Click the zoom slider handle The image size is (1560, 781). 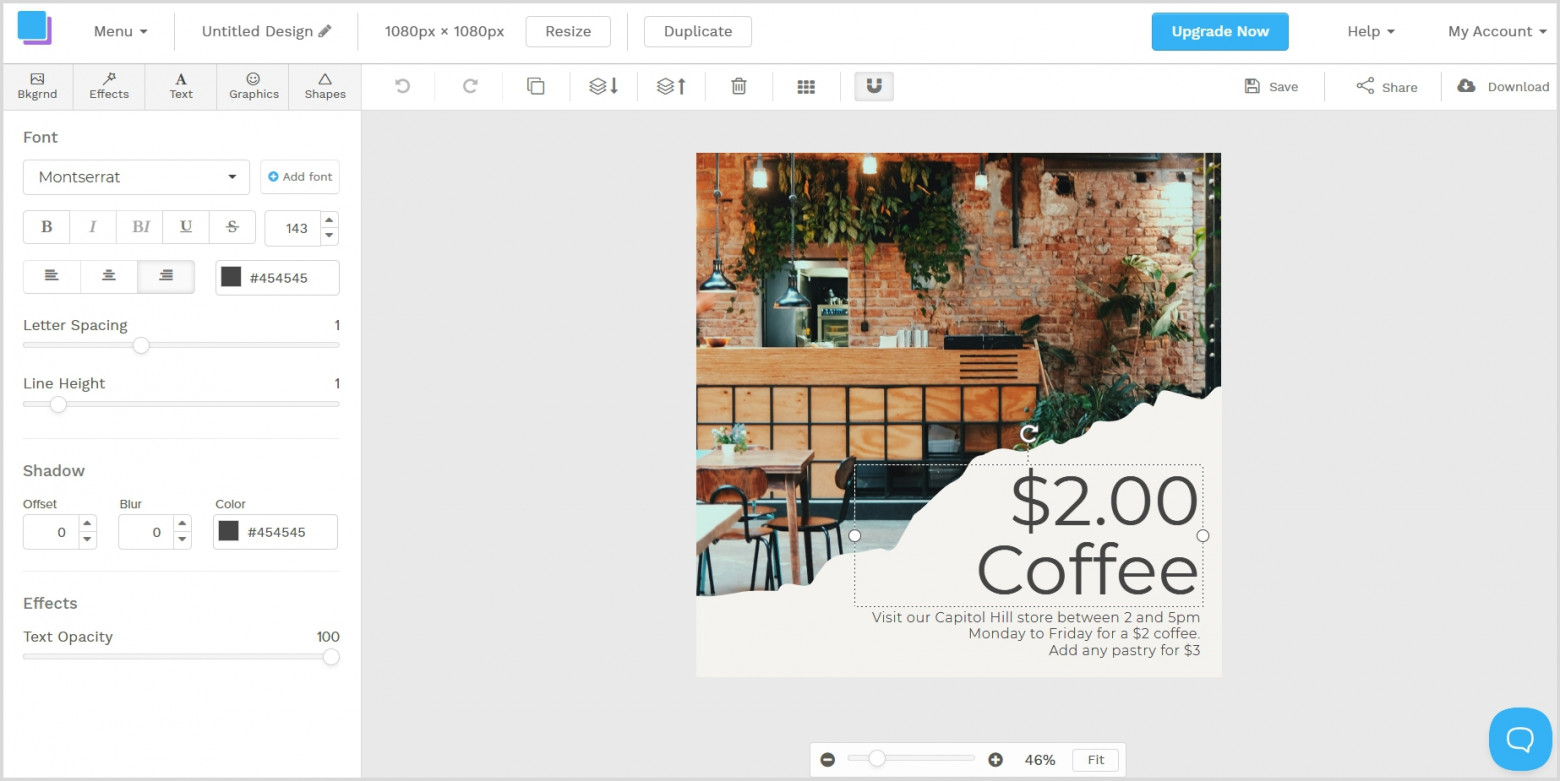click(x=877, y=758)
